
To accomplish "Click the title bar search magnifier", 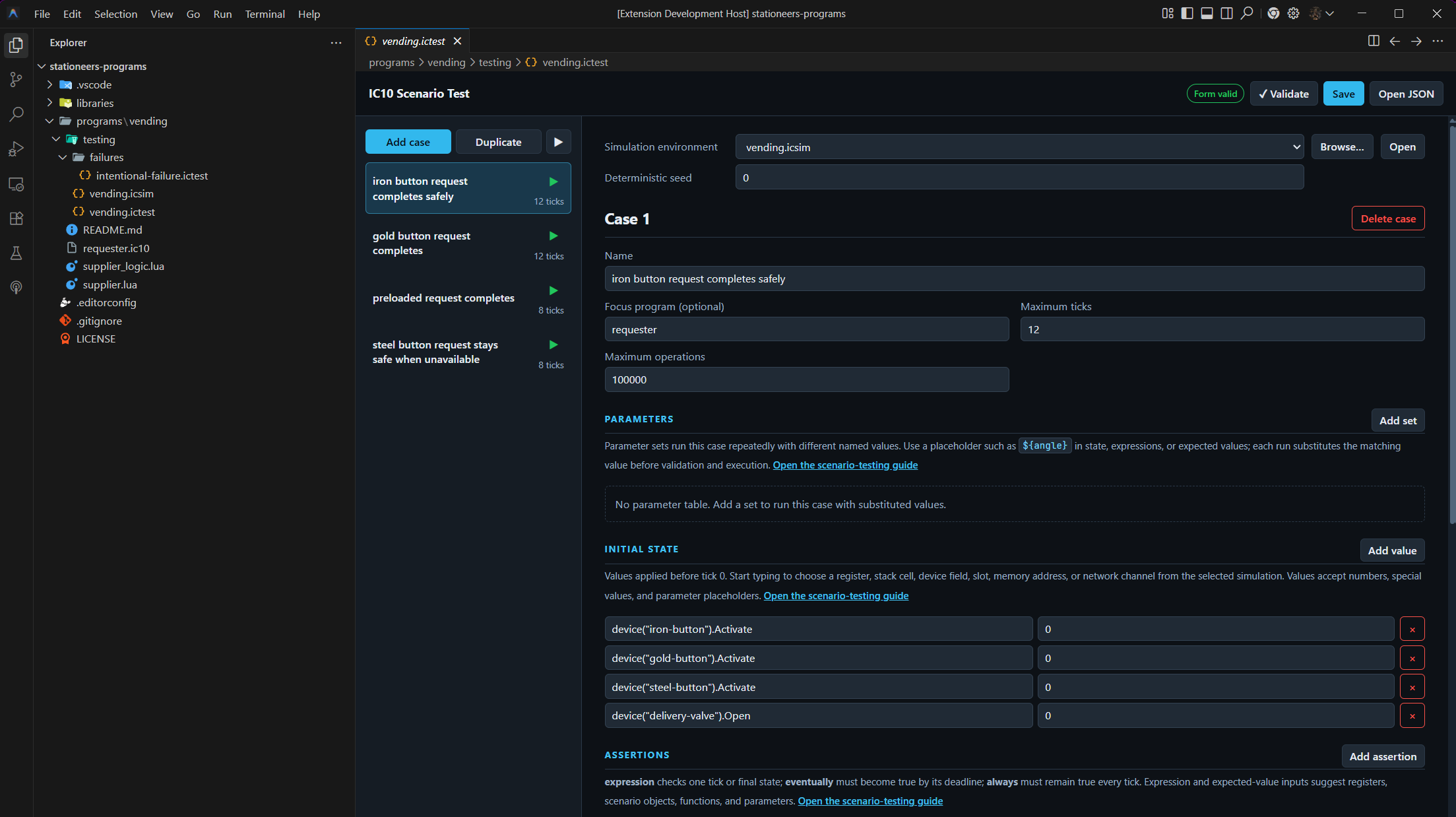I will [x=1247, y=13].
